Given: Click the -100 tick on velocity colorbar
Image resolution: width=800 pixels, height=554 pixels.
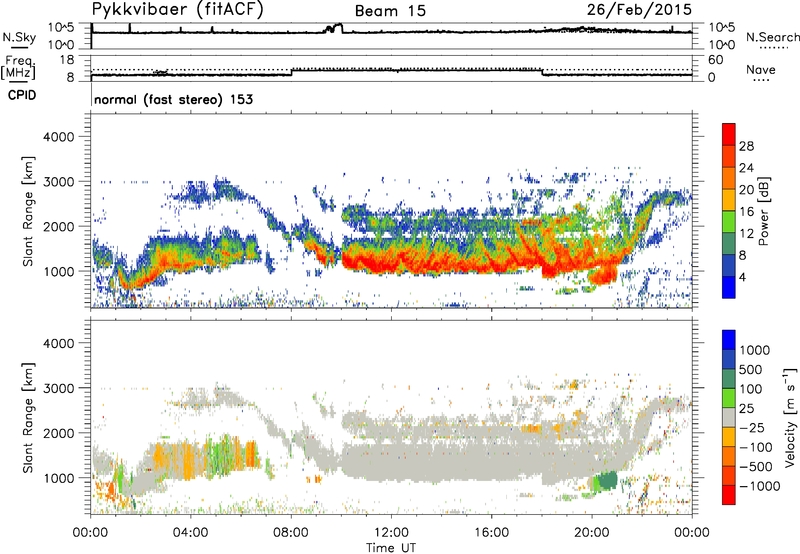Looking at the screenshot, I should [756, 447].
